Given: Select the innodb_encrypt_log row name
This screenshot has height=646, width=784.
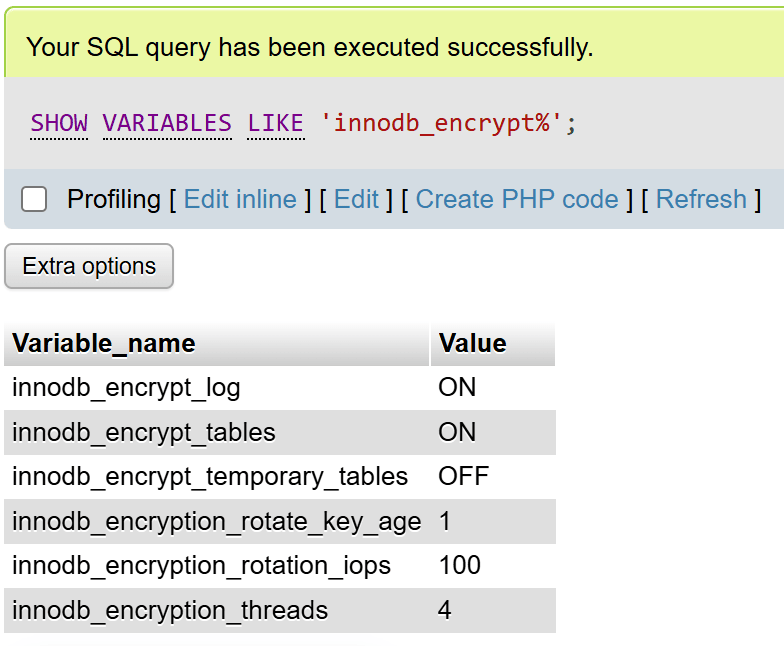Looking at the screenshot, I should [x=126, y=387].
